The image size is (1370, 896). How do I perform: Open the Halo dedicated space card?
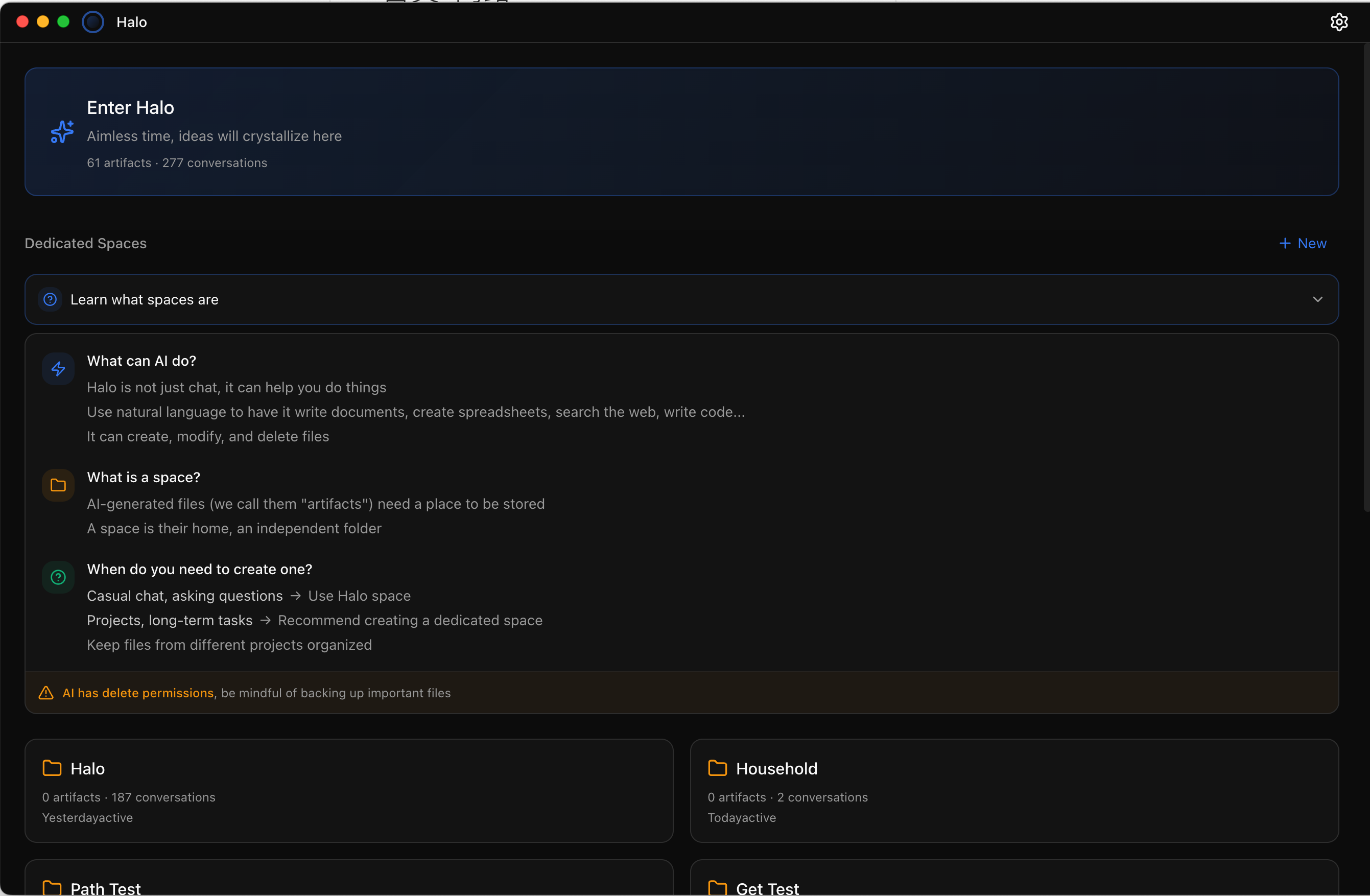[349, 791]
